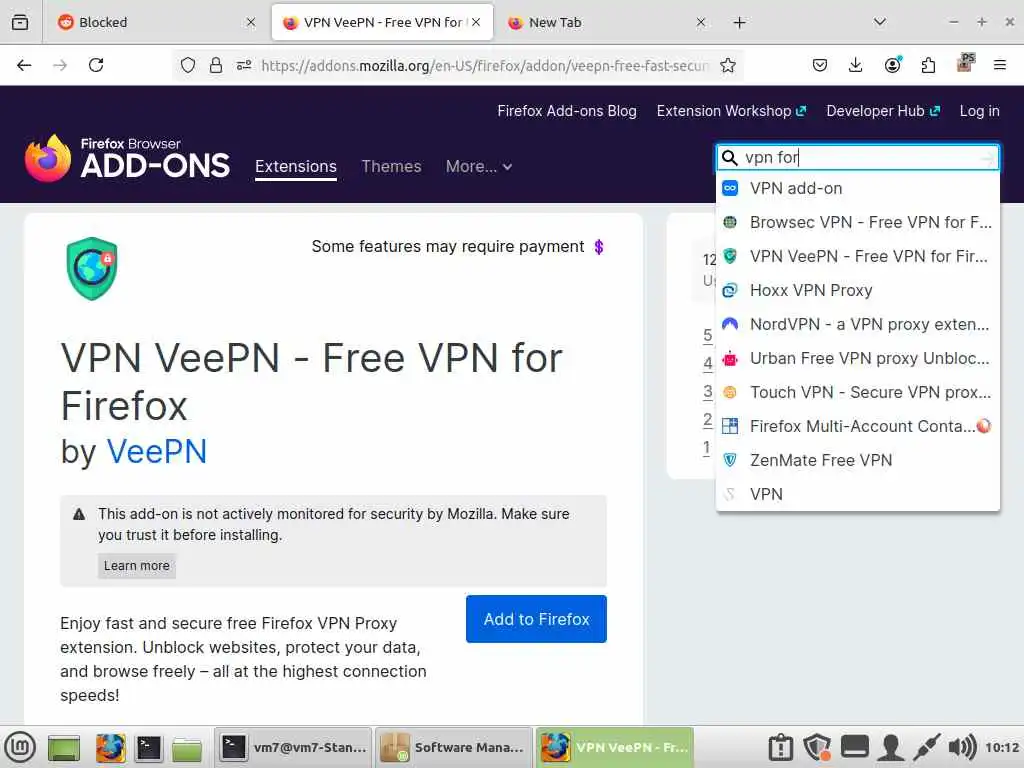Select Touch VPN suggestion

pyautogui.click(x=857, y=392)
